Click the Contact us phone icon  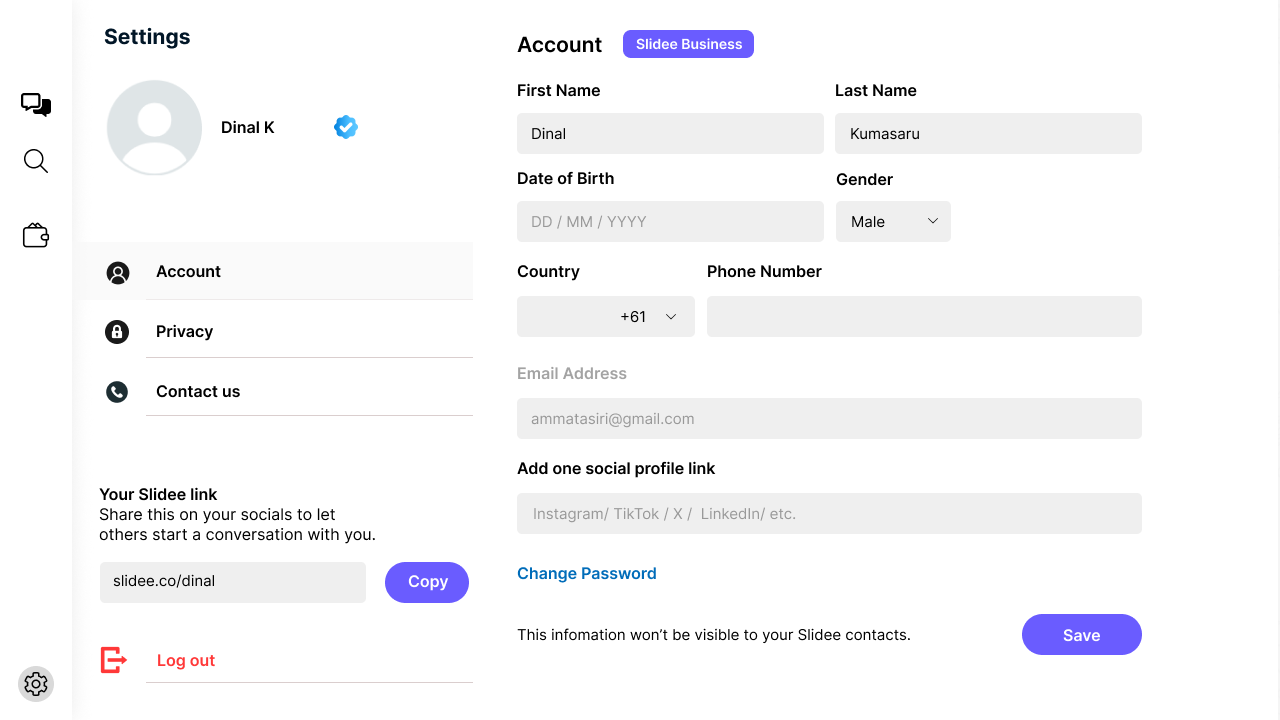pyautogui.click(x=117, y=391)
